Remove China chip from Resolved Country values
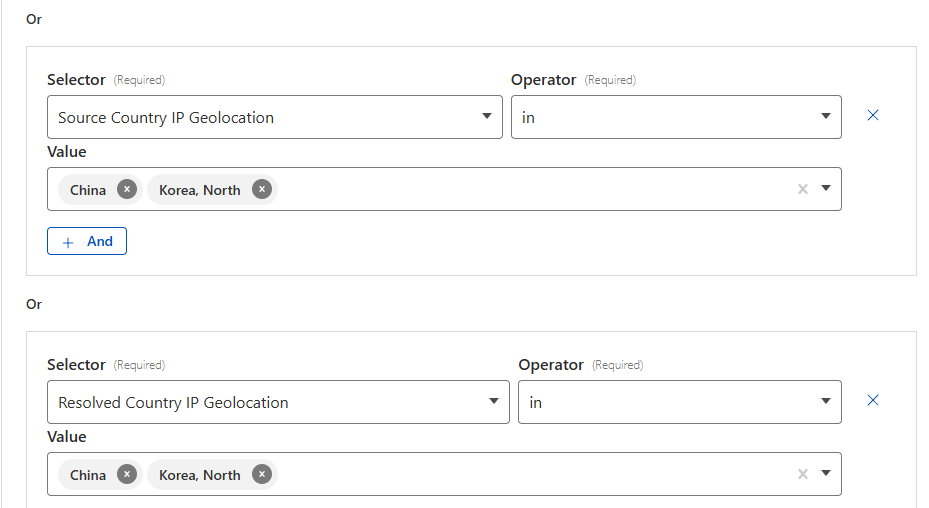This screenshot has width=929, height=508. pyautogui.click(x=127, y=475)
